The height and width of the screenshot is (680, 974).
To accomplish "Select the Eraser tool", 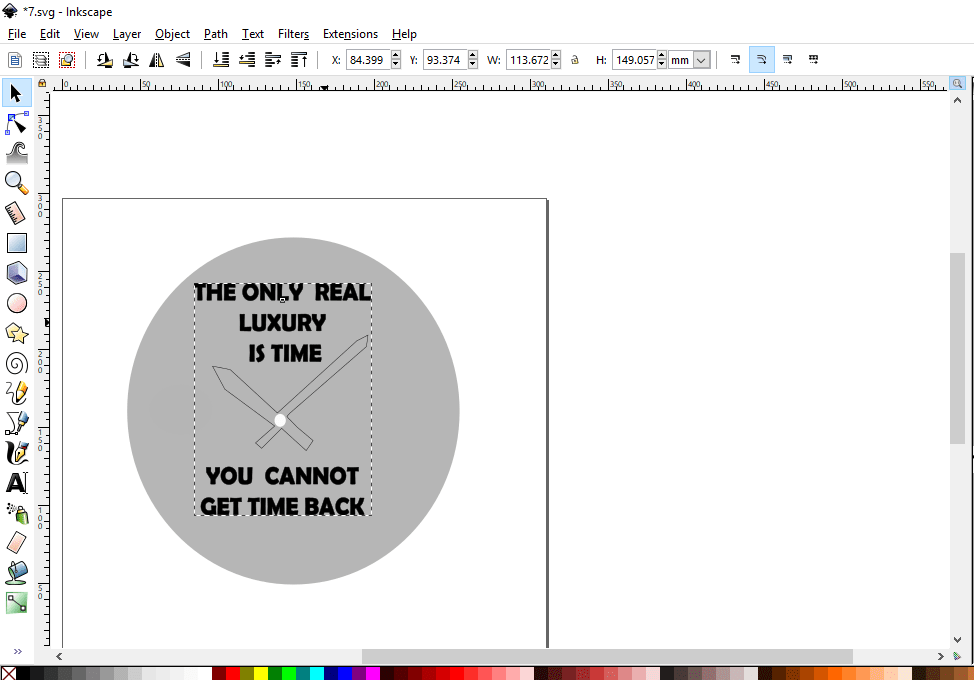I will 17,543.
